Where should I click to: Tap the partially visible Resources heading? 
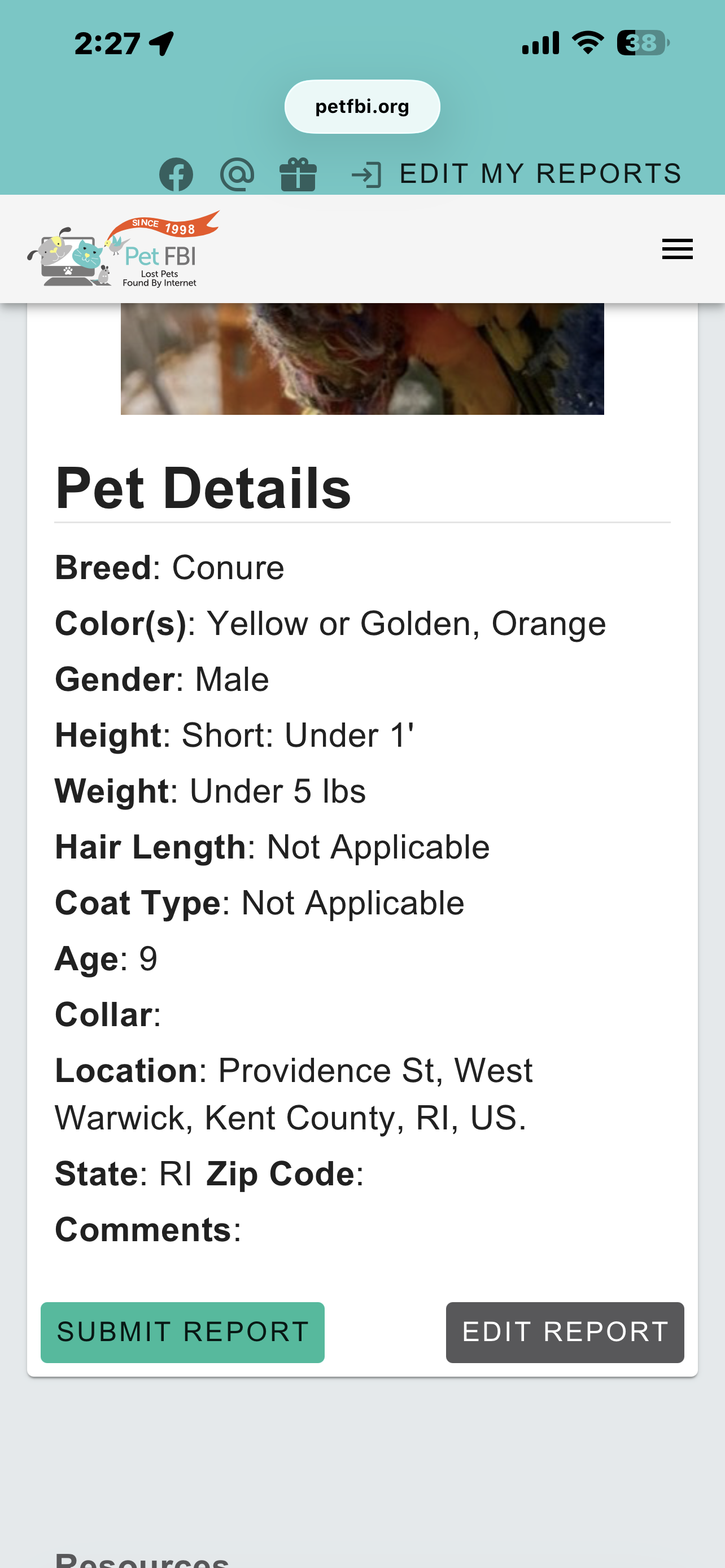click(142, 1560)
